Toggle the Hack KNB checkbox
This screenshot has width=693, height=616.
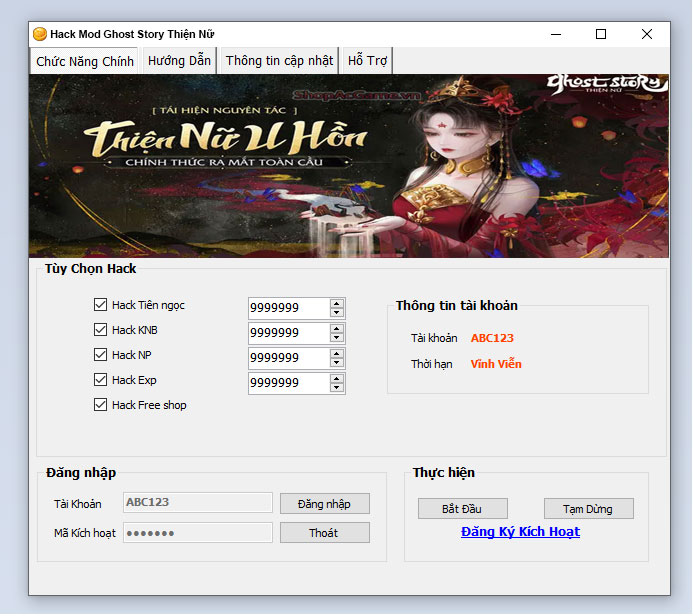100,330
